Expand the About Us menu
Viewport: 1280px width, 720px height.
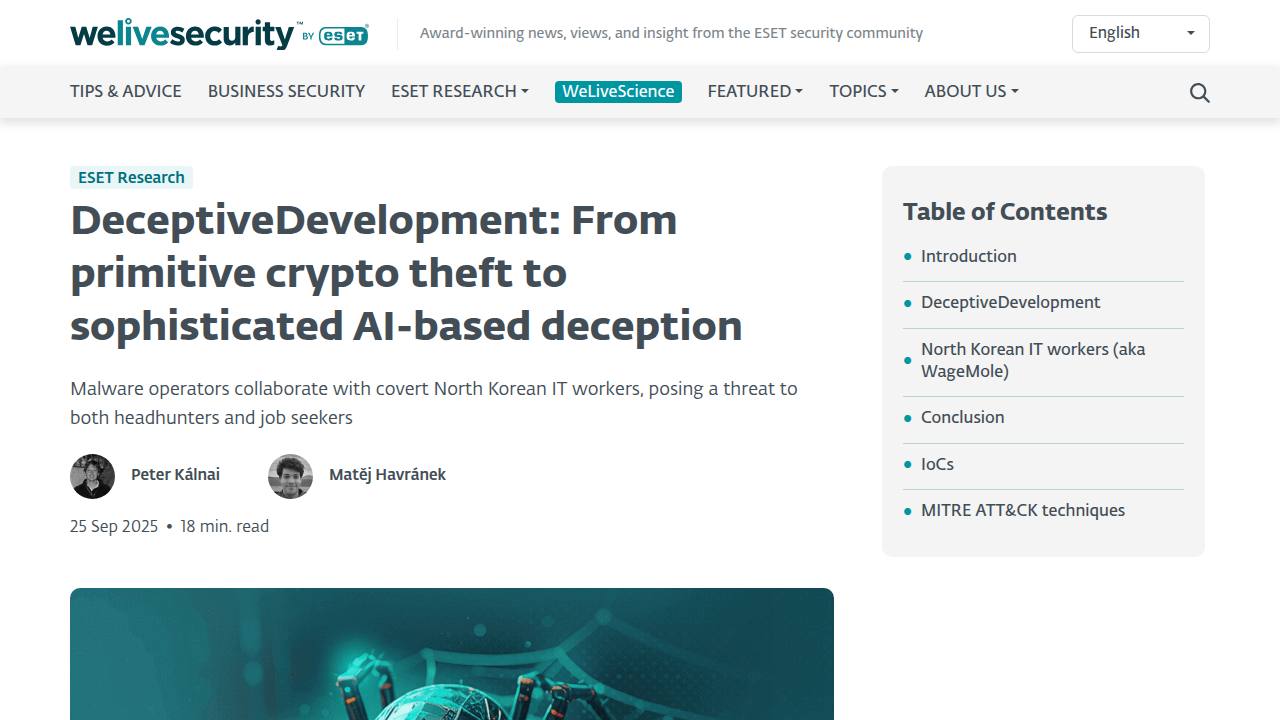(971, 91)
